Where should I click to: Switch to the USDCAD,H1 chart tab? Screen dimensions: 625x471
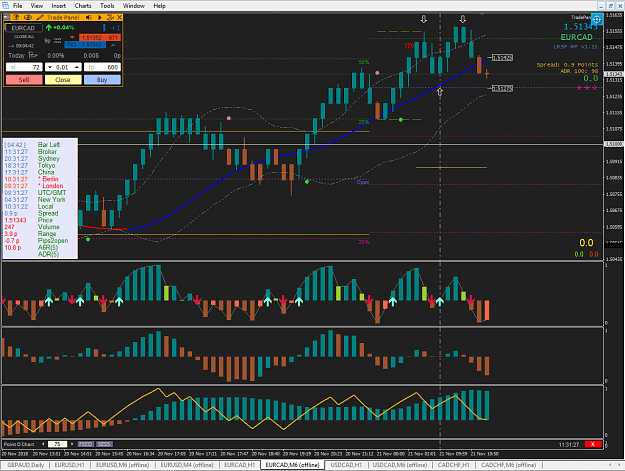pos(346,465)
